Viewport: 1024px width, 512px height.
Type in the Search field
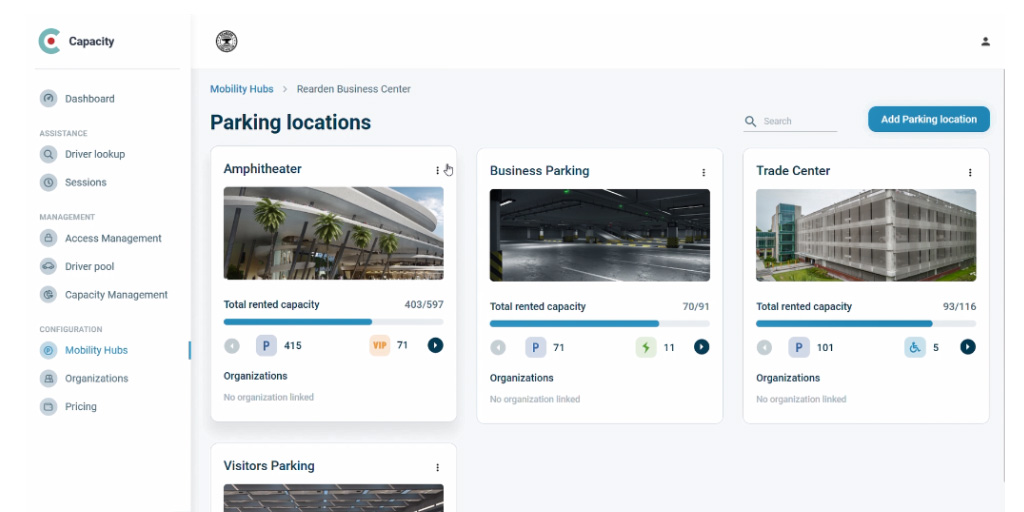(x=799, y=121)
